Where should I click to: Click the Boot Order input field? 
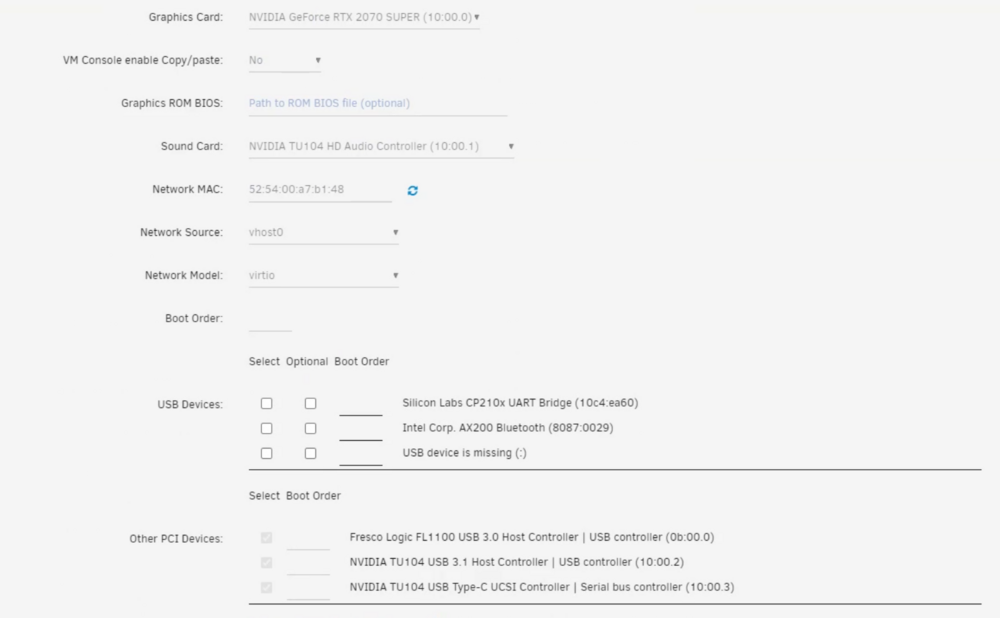(270, 319)
